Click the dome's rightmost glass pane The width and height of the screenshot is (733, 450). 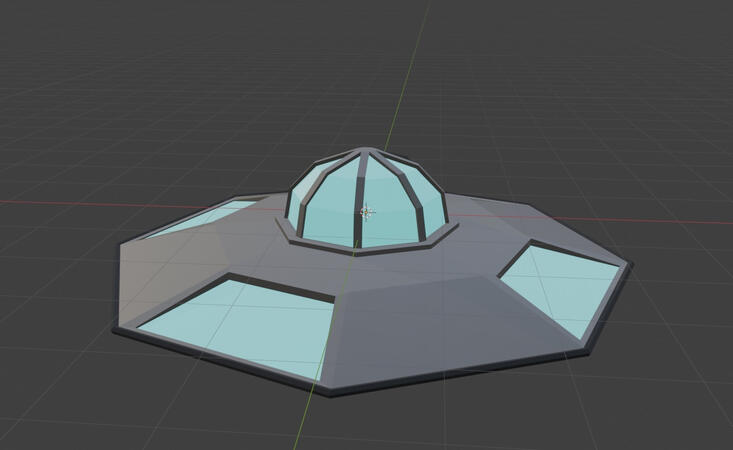coord(430,207)
